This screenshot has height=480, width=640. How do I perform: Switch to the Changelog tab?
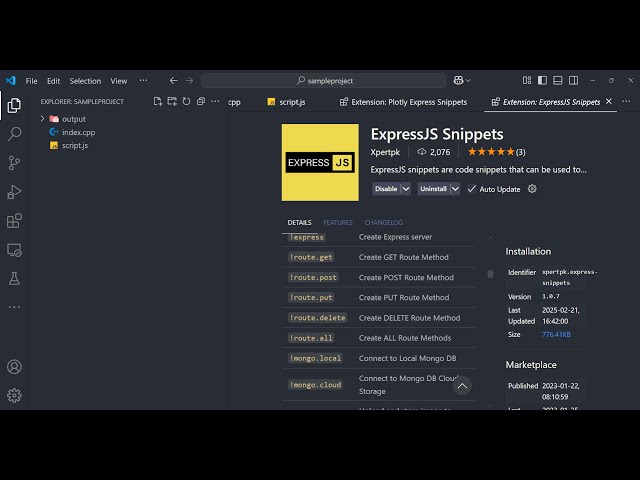point(383,223)
